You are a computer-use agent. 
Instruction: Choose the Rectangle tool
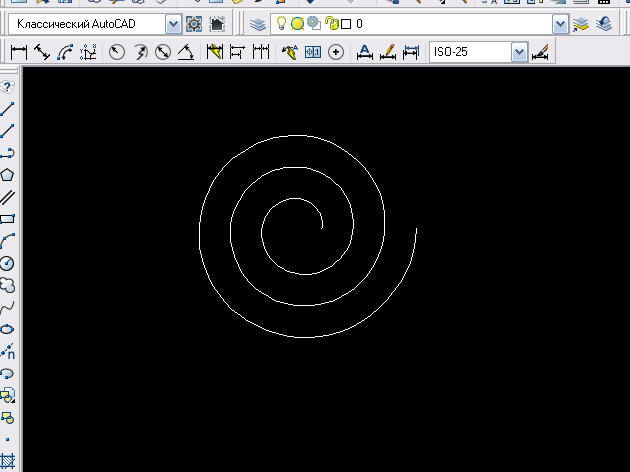pos(7,217)
